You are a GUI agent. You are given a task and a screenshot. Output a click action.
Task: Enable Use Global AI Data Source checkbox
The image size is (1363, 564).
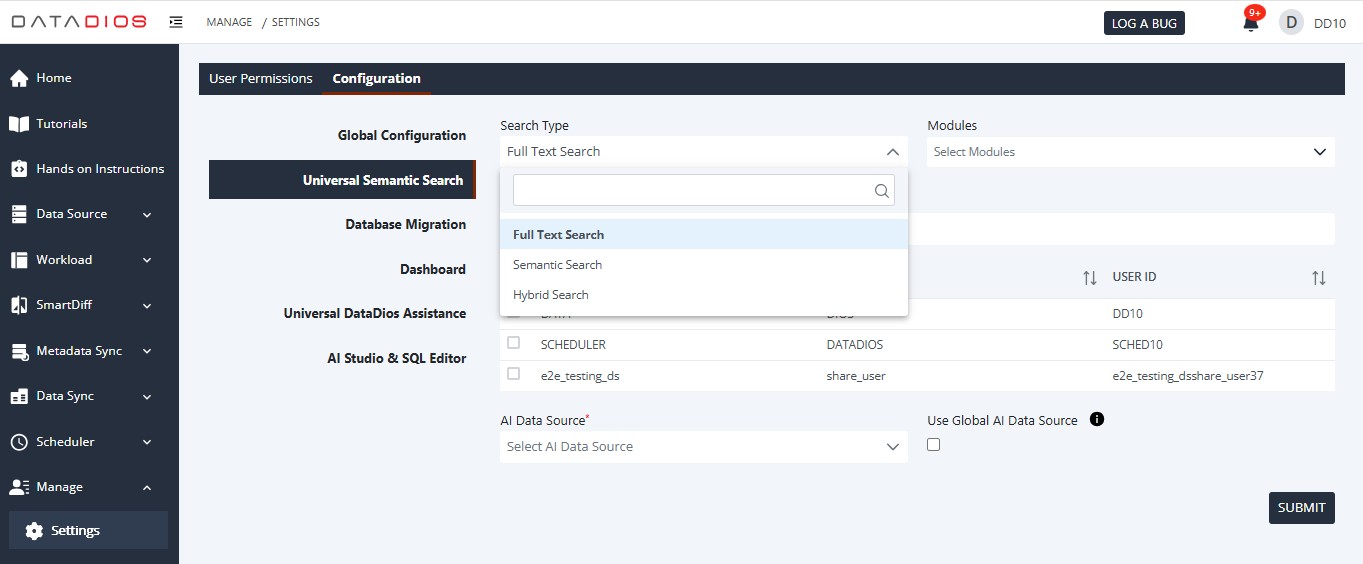click(x=934, y=445)
